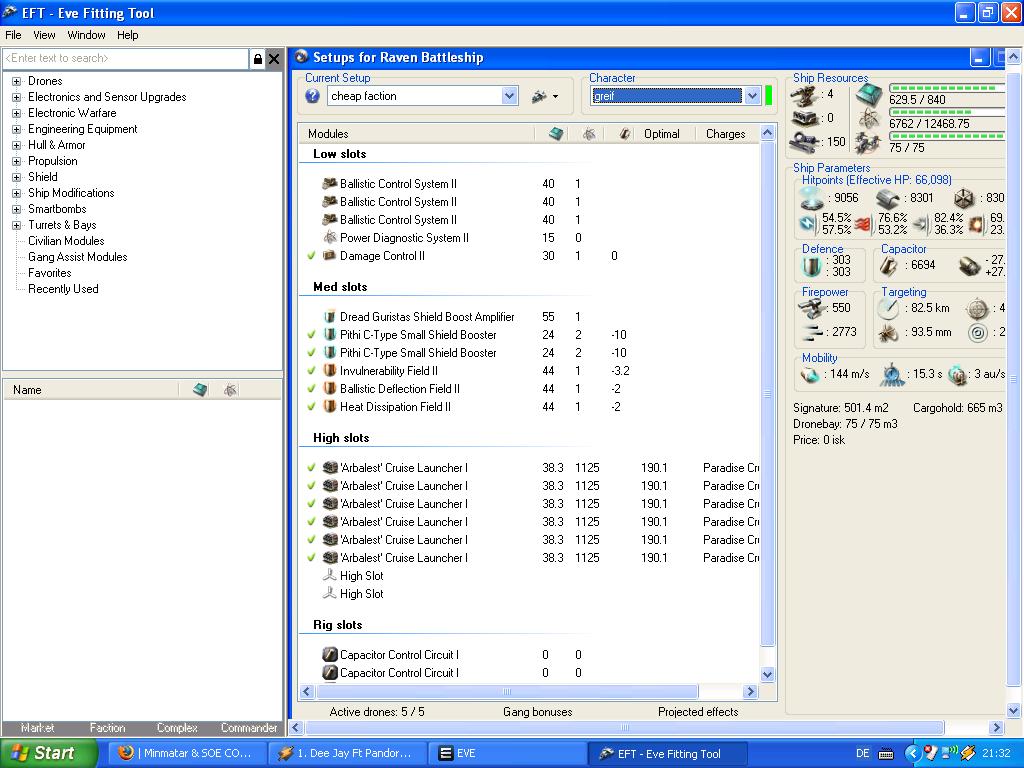This screenshot has height=768, width=1024.
Task: Click the powergrid usage bar 6762 / 12468.75
Action: [x=947, y=112]
